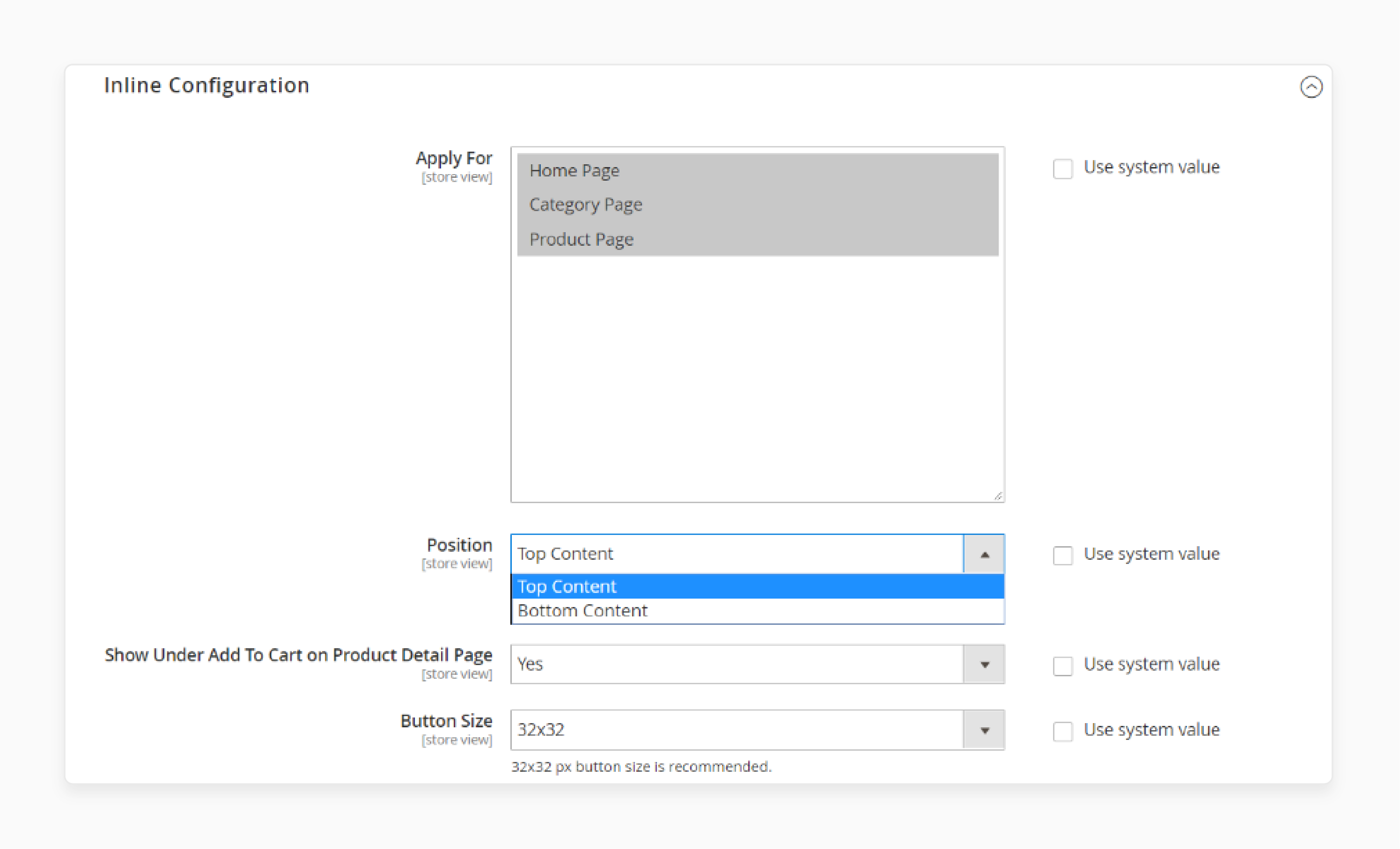Click the Inline Configuration heading

click(206, 85)
